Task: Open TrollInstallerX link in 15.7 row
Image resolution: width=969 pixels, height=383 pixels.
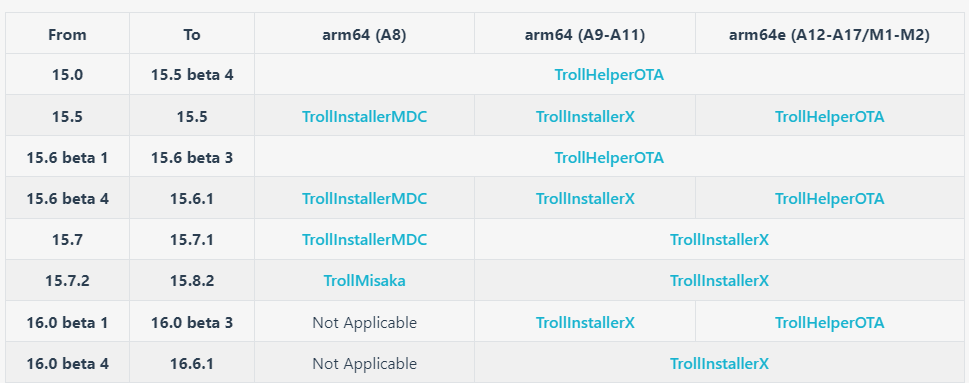Action: click(x=719, y=240)
